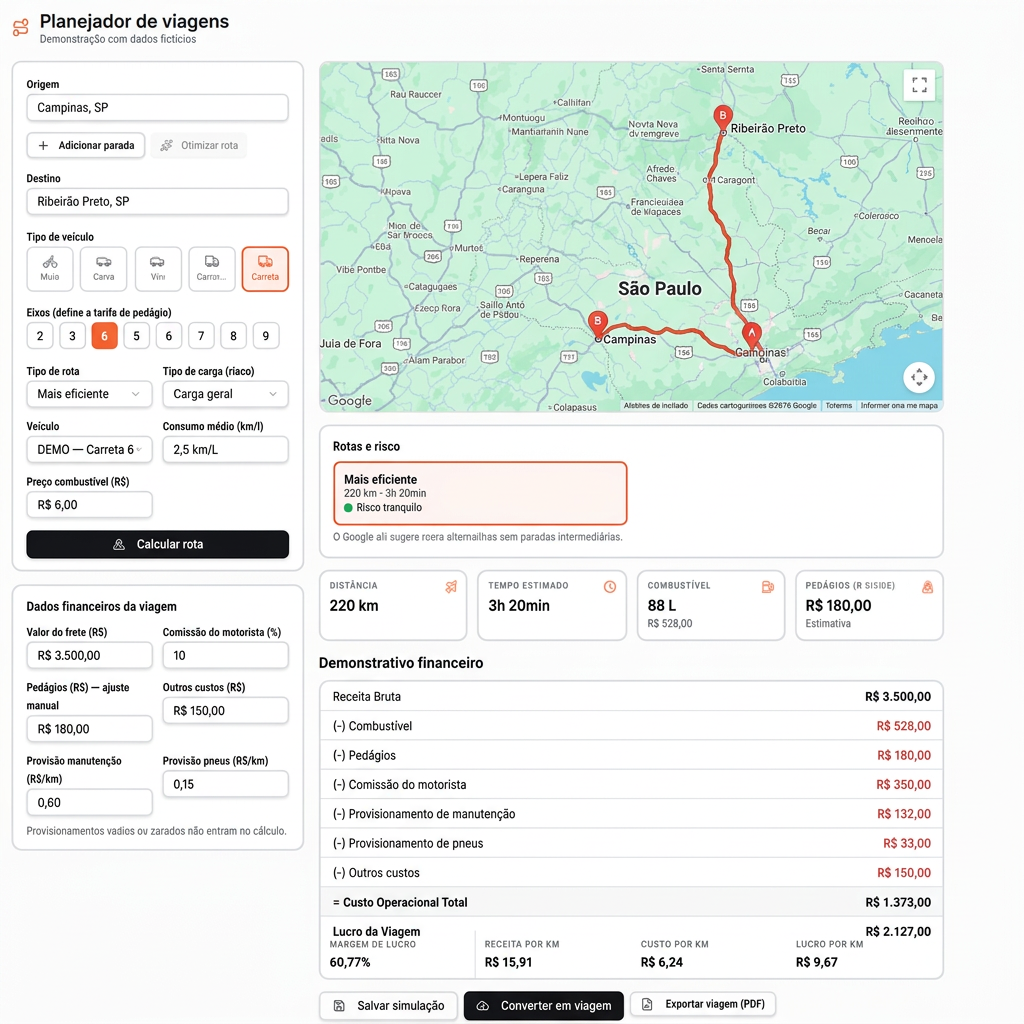Click Informer ona me mapa link
The width and height of the screenshot is (1024, 1024).
(899, 406)
